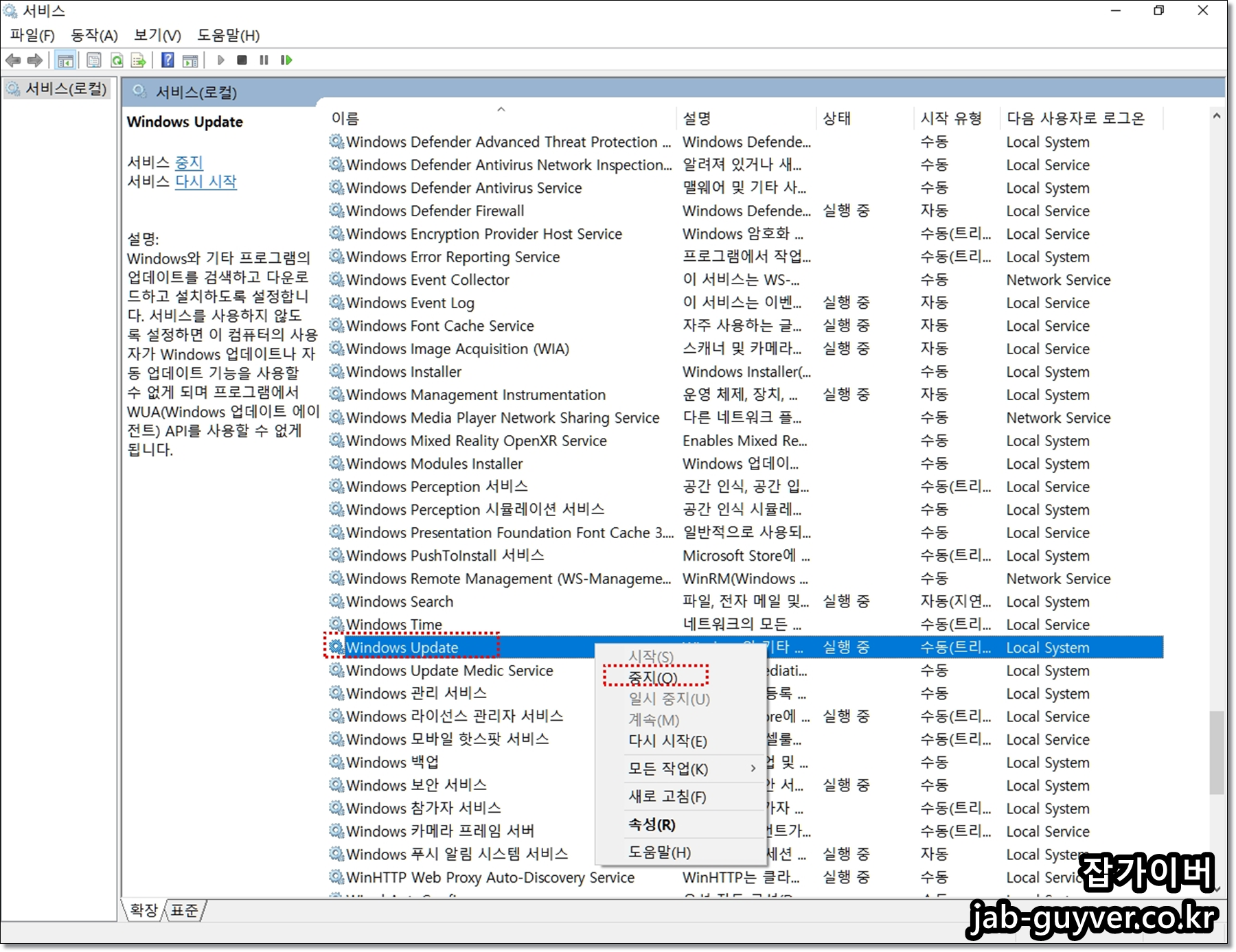Click the 중지 link in the left description pane
Screen dimensions: 1236x952
coord(189,162)
